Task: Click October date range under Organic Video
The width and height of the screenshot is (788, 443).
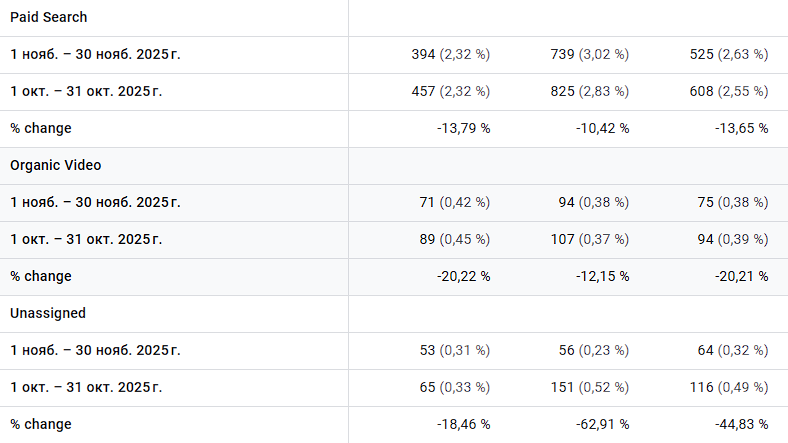Action: [x=86, y=239]
